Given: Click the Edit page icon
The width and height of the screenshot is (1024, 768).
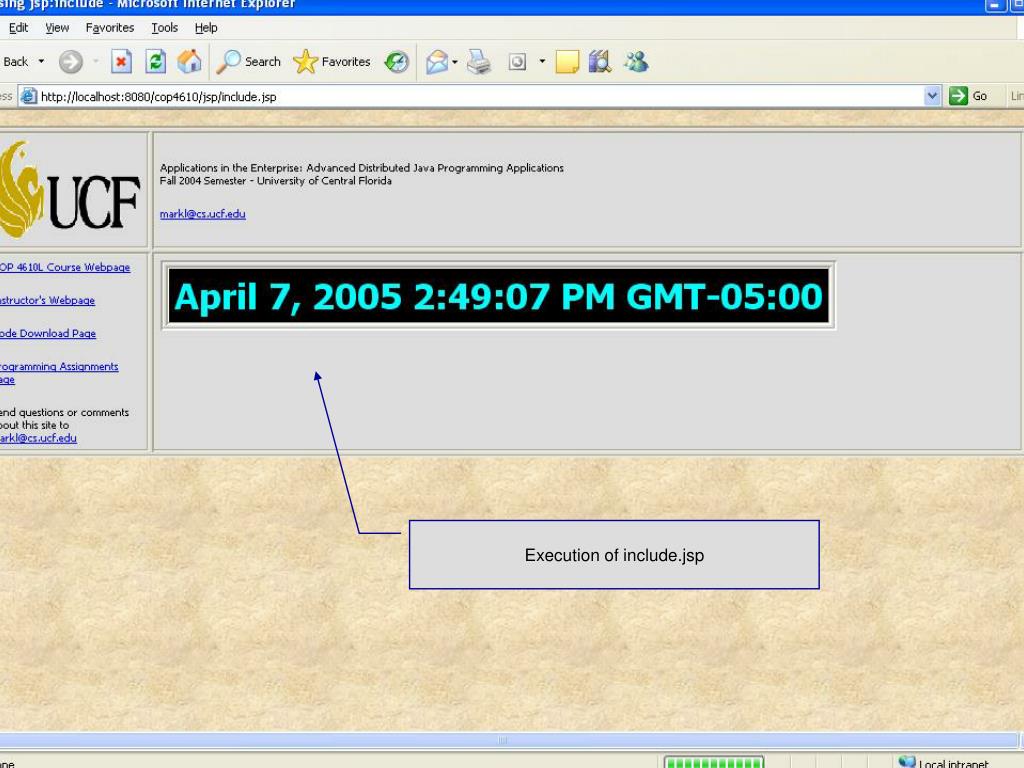Looking at the screenshot, I should 517,62.
